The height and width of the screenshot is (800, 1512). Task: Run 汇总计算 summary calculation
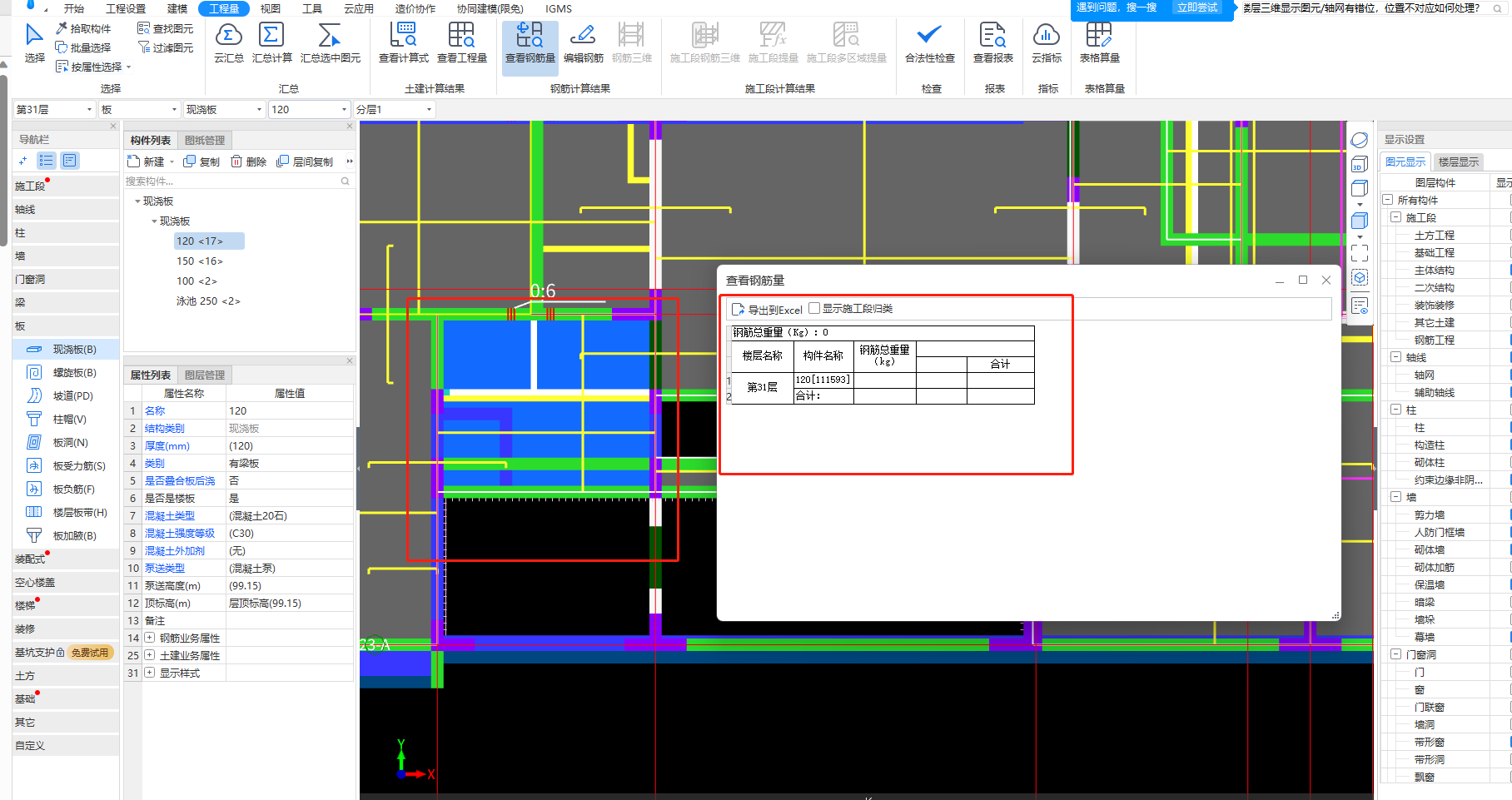click(x=272, y=43)
